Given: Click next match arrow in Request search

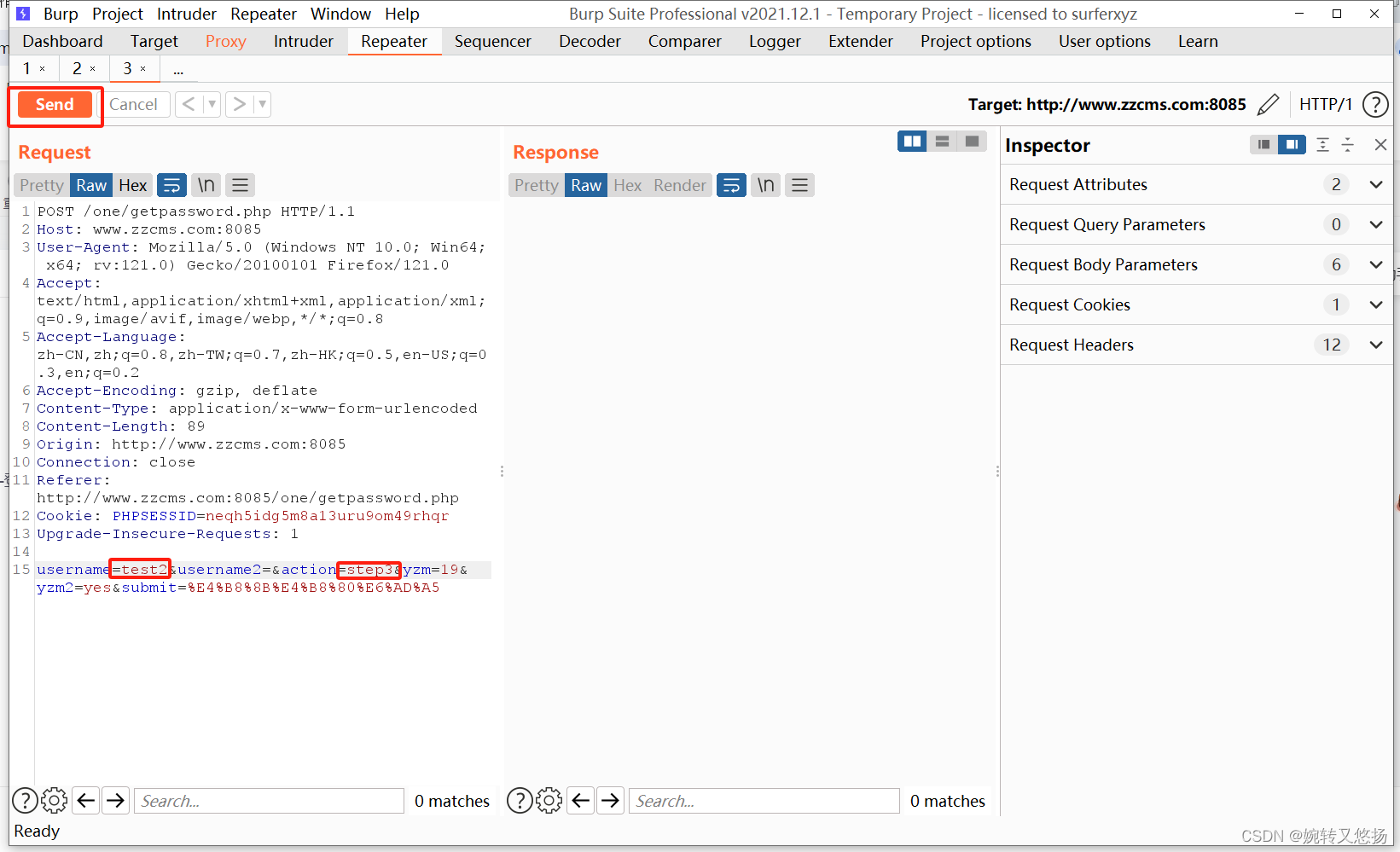Looking at the screenshot, I should [x=116, y=800].
